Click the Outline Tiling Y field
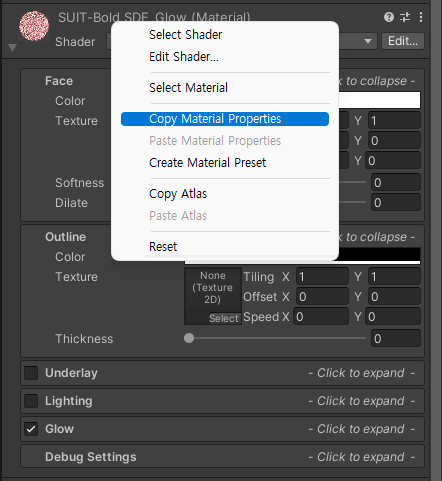442x481 pixels. point(394,277)
